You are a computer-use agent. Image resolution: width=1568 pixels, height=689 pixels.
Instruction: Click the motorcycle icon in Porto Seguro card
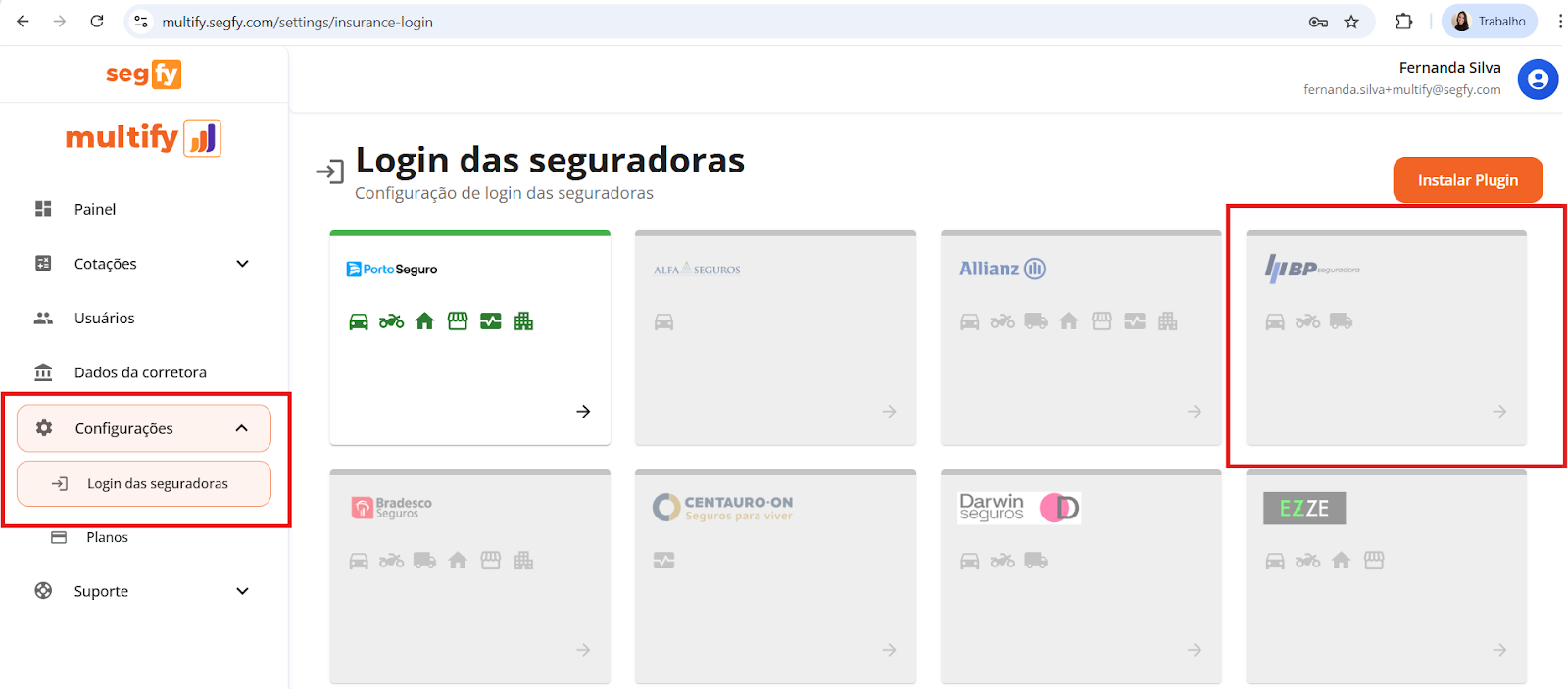391,321
